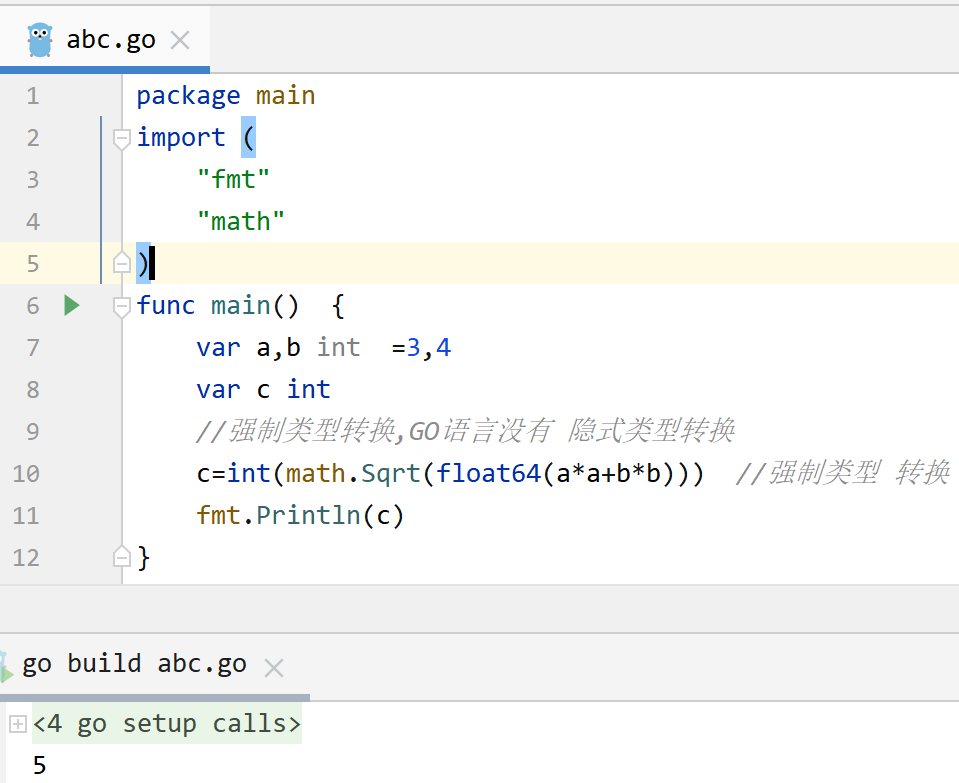Click the go build run configuration icon
Screen dimensions: 959x783
(x=7, y=667)
